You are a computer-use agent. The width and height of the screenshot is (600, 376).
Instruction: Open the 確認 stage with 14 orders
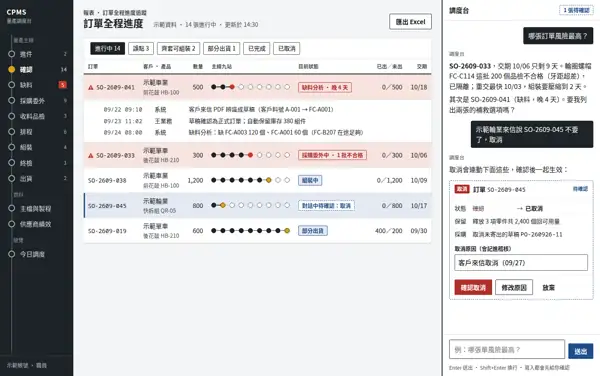[37, 70]
